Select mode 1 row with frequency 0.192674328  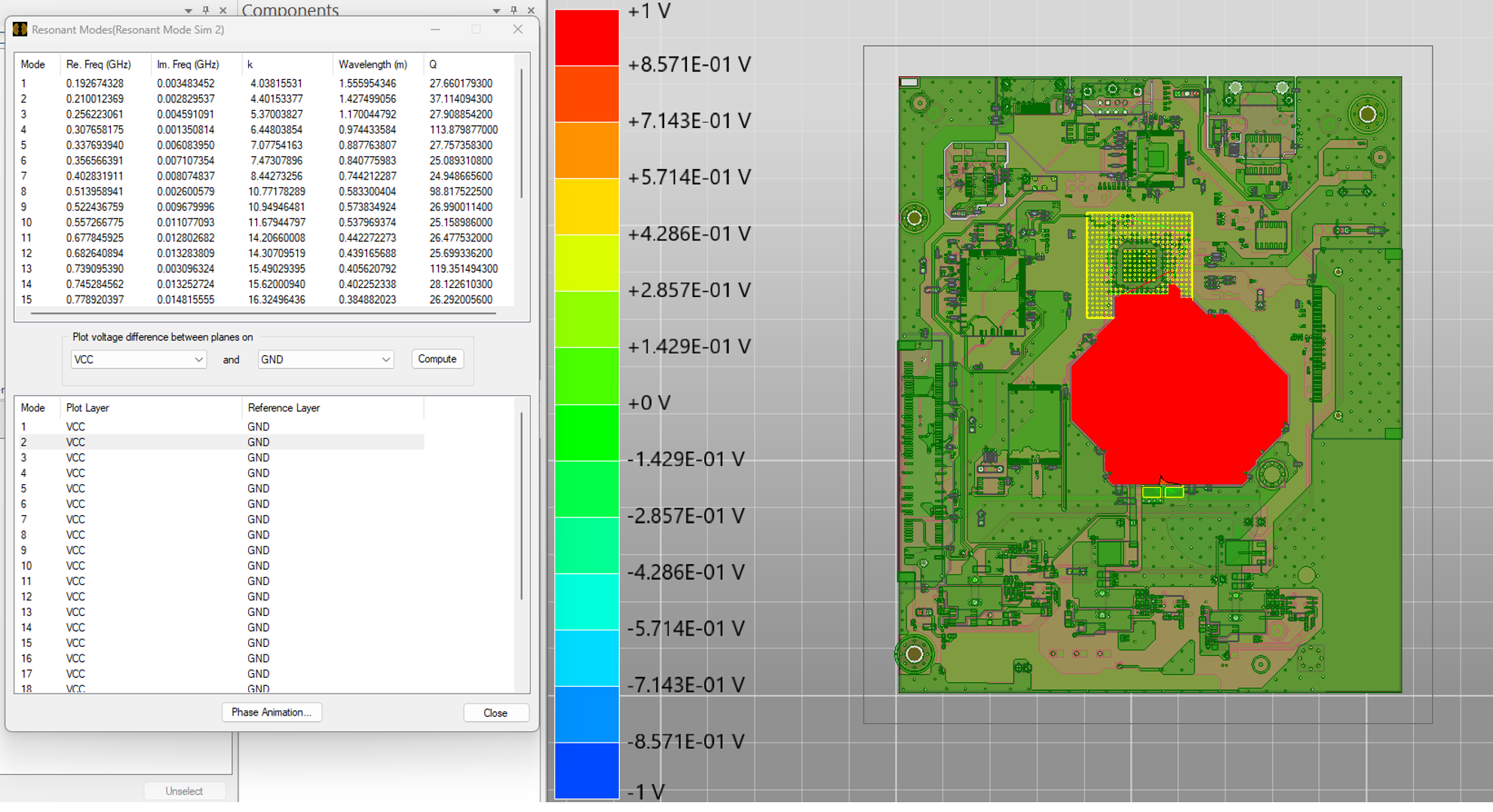point(266,84)
